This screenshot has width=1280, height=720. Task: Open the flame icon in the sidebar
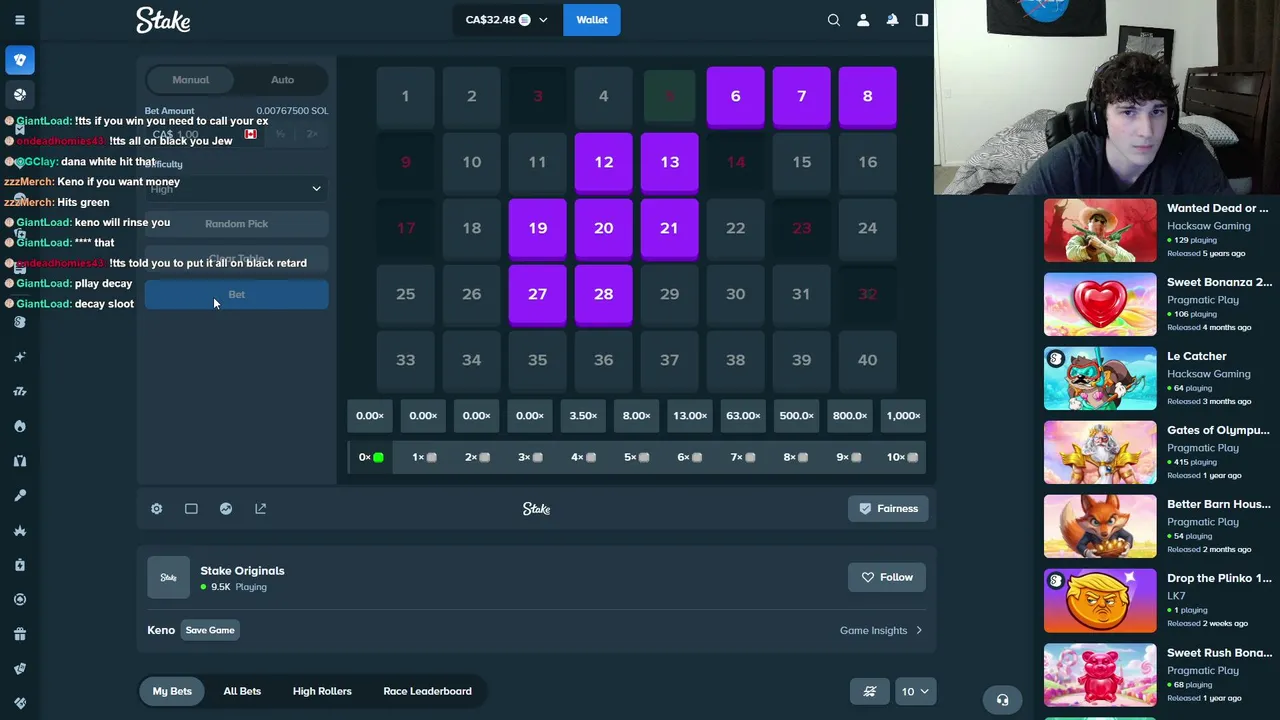pos(20,426)
